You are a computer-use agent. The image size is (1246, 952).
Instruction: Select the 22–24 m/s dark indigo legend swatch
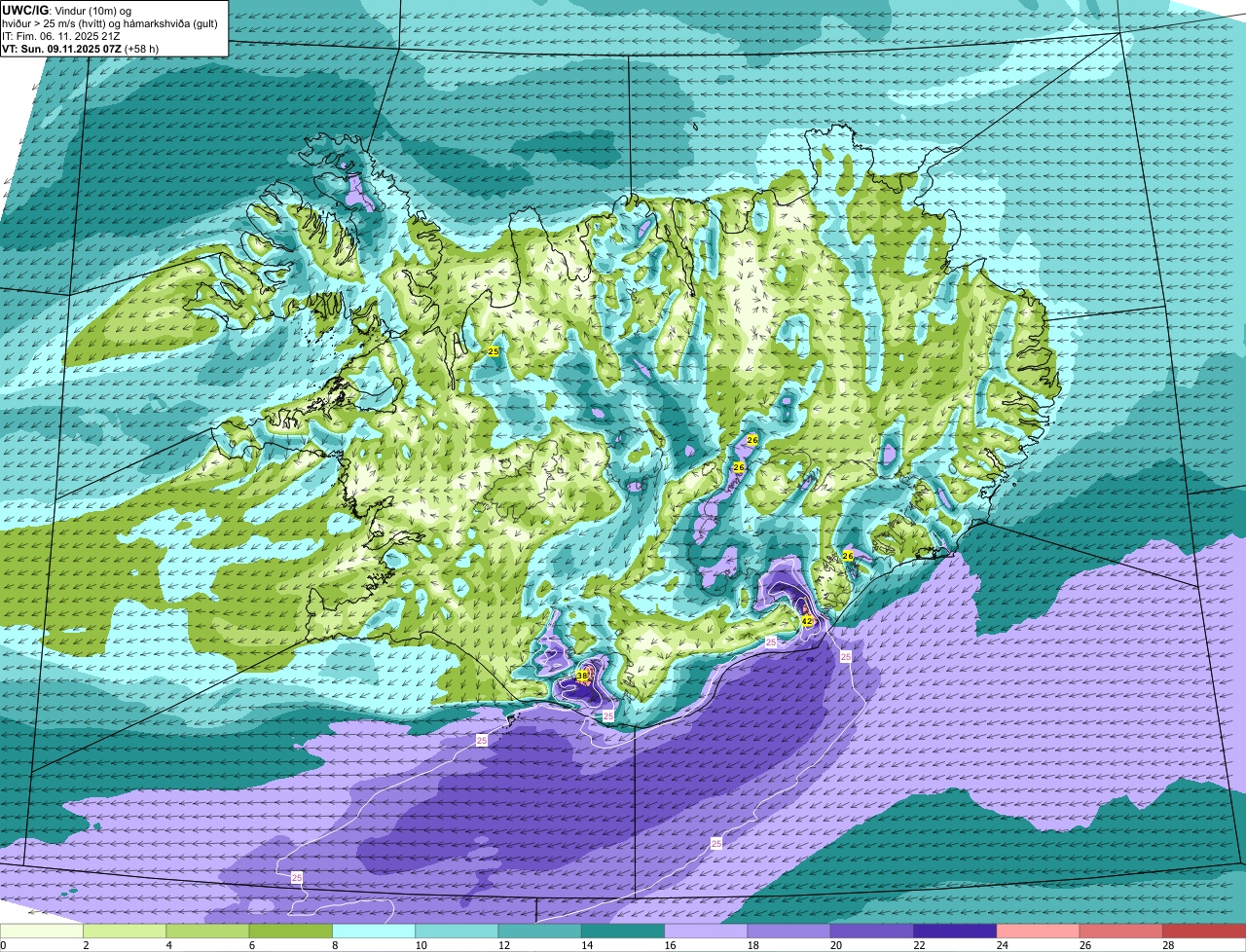(x=955, y=932)
